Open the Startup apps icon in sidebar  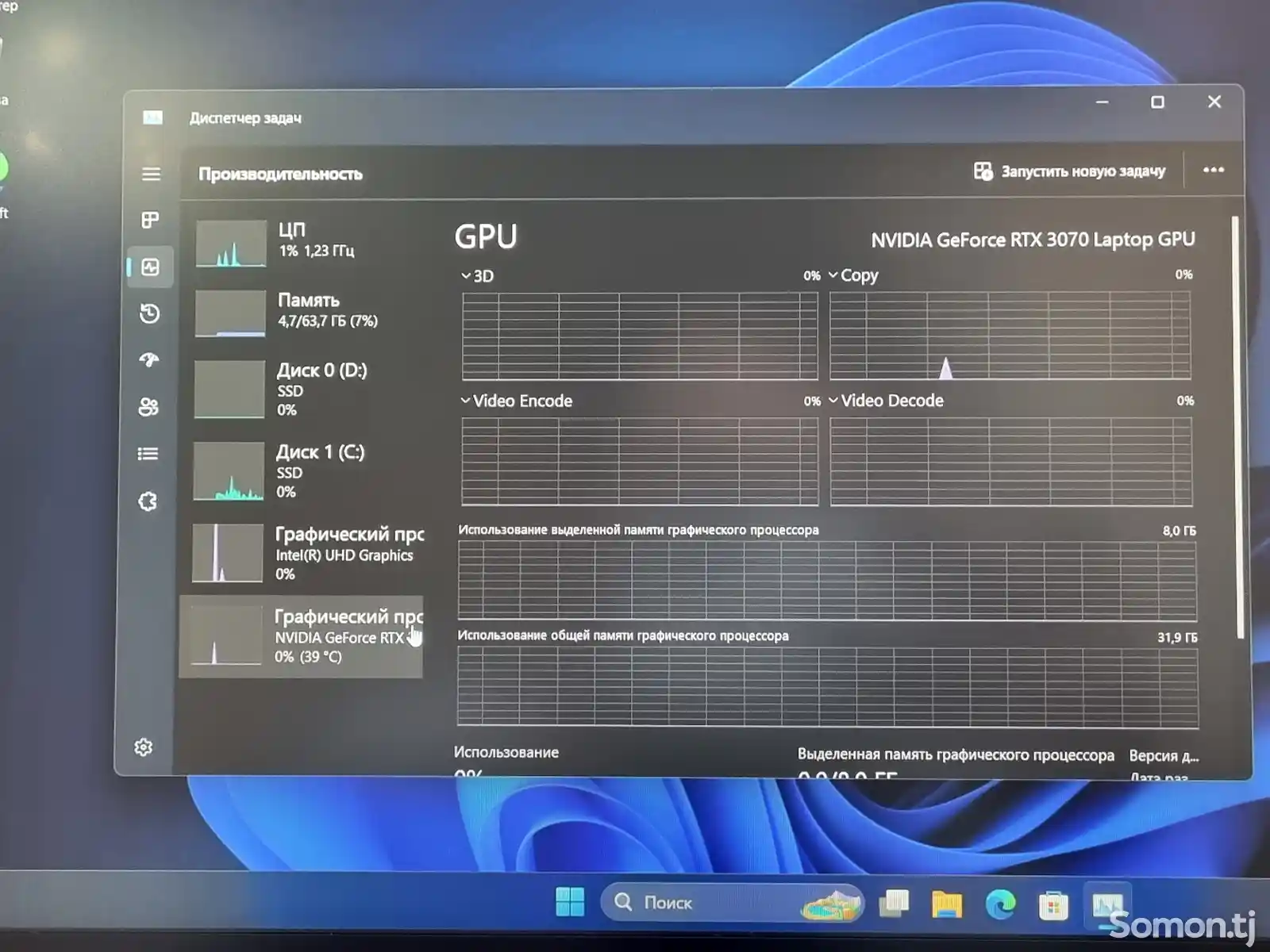(148, 360)
